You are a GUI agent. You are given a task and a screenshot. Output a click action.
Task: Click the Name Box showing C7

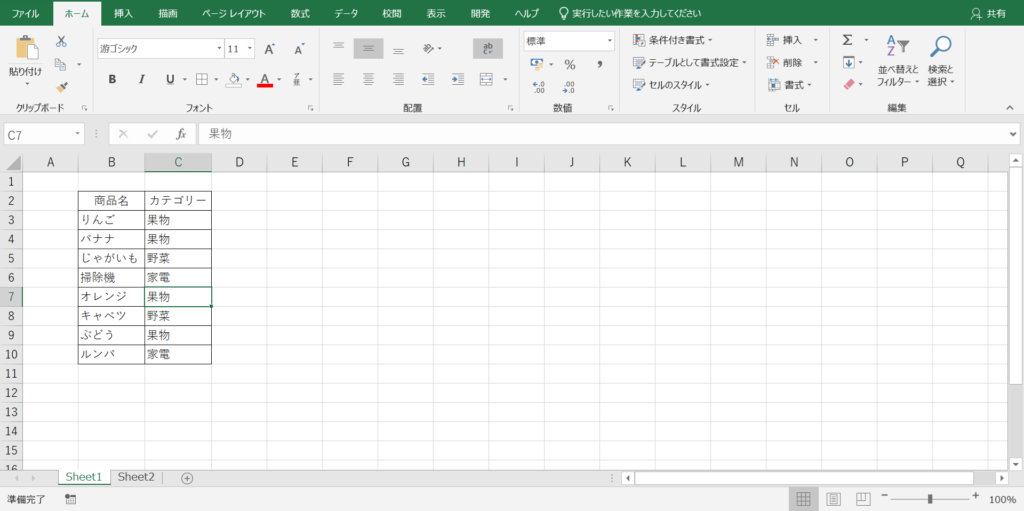coord(44,135)
